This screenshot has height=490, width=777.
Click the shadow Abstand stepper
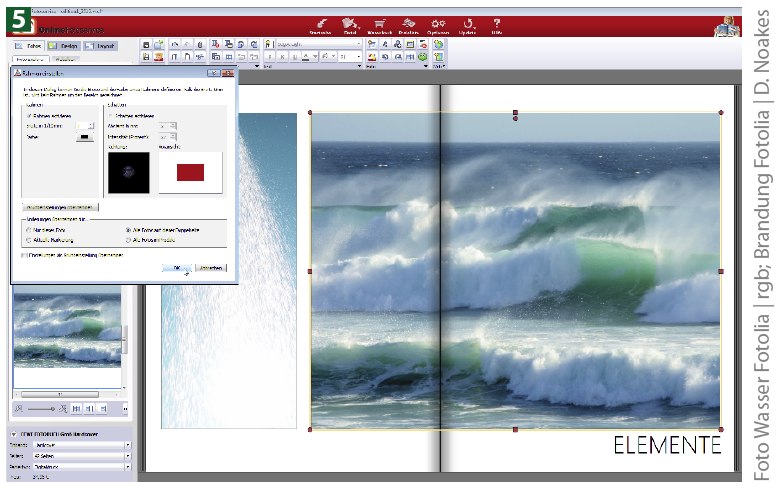(x=173, y=126)
